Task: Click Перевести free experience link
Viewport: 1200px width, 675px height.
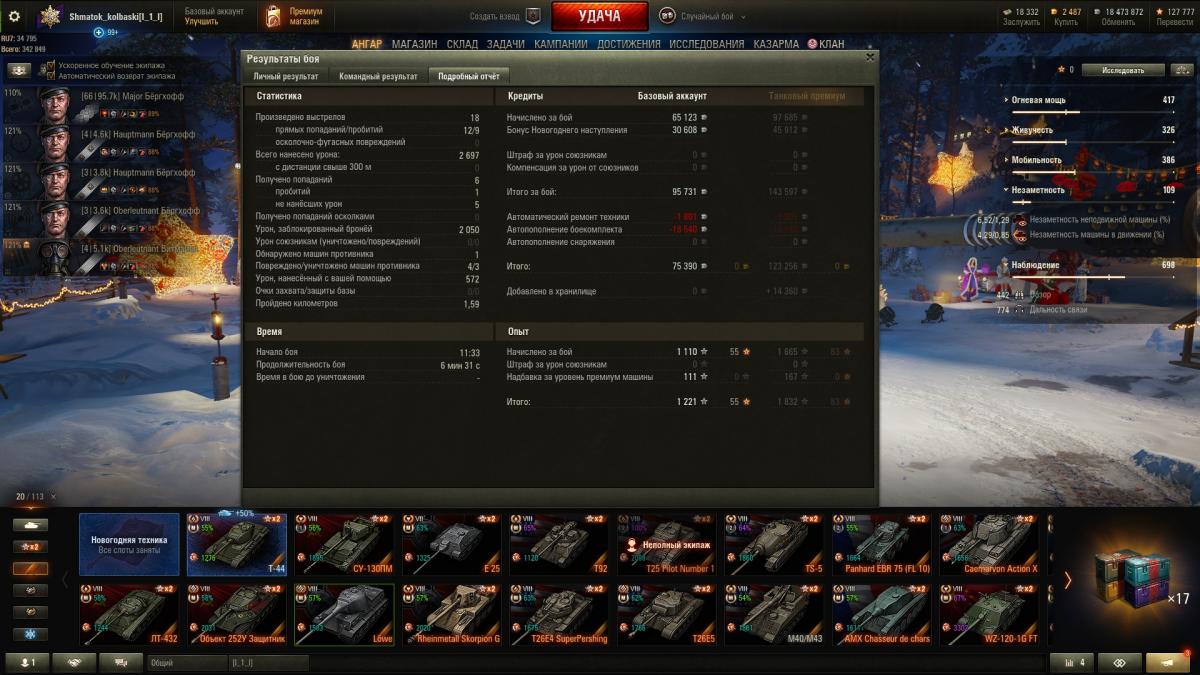Action: coord(1175,22)
